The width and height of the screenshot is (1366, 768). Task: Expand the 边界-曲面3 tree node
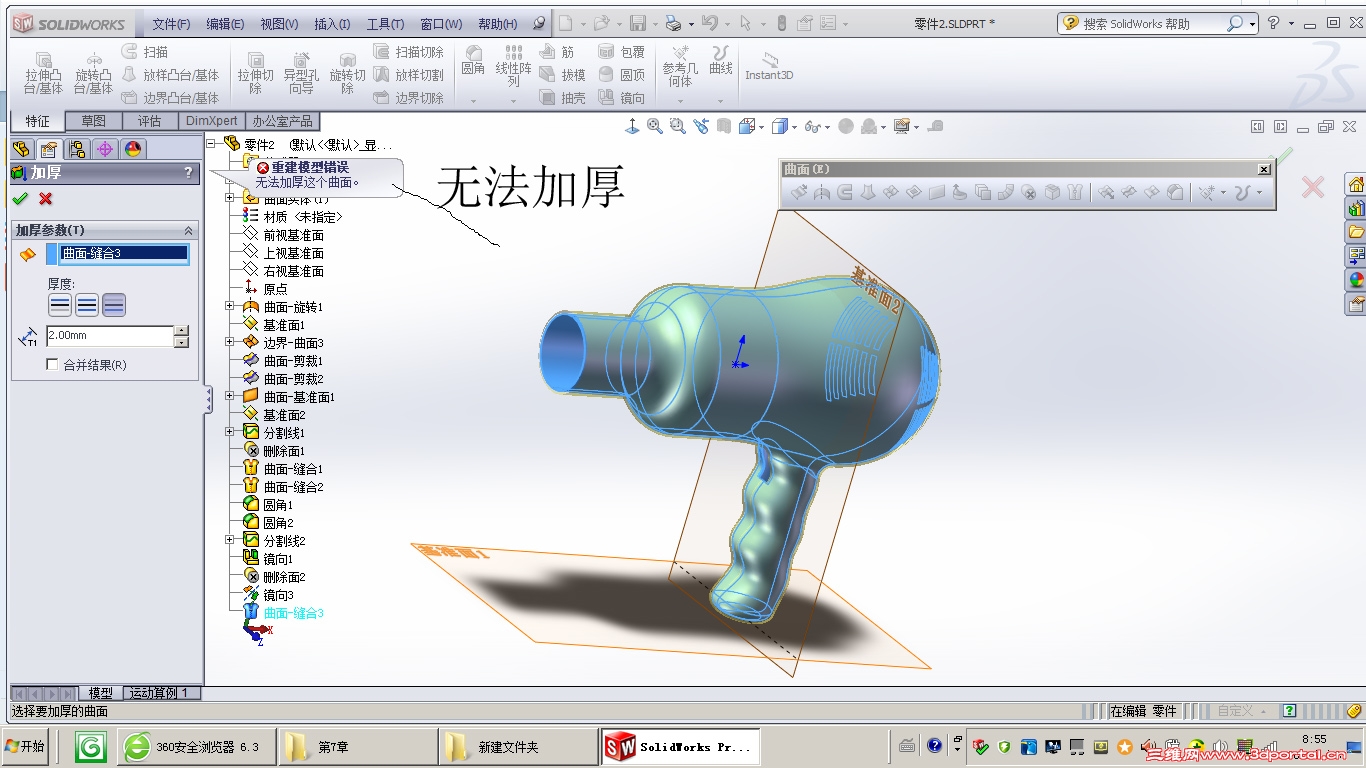tap(230, 343)
